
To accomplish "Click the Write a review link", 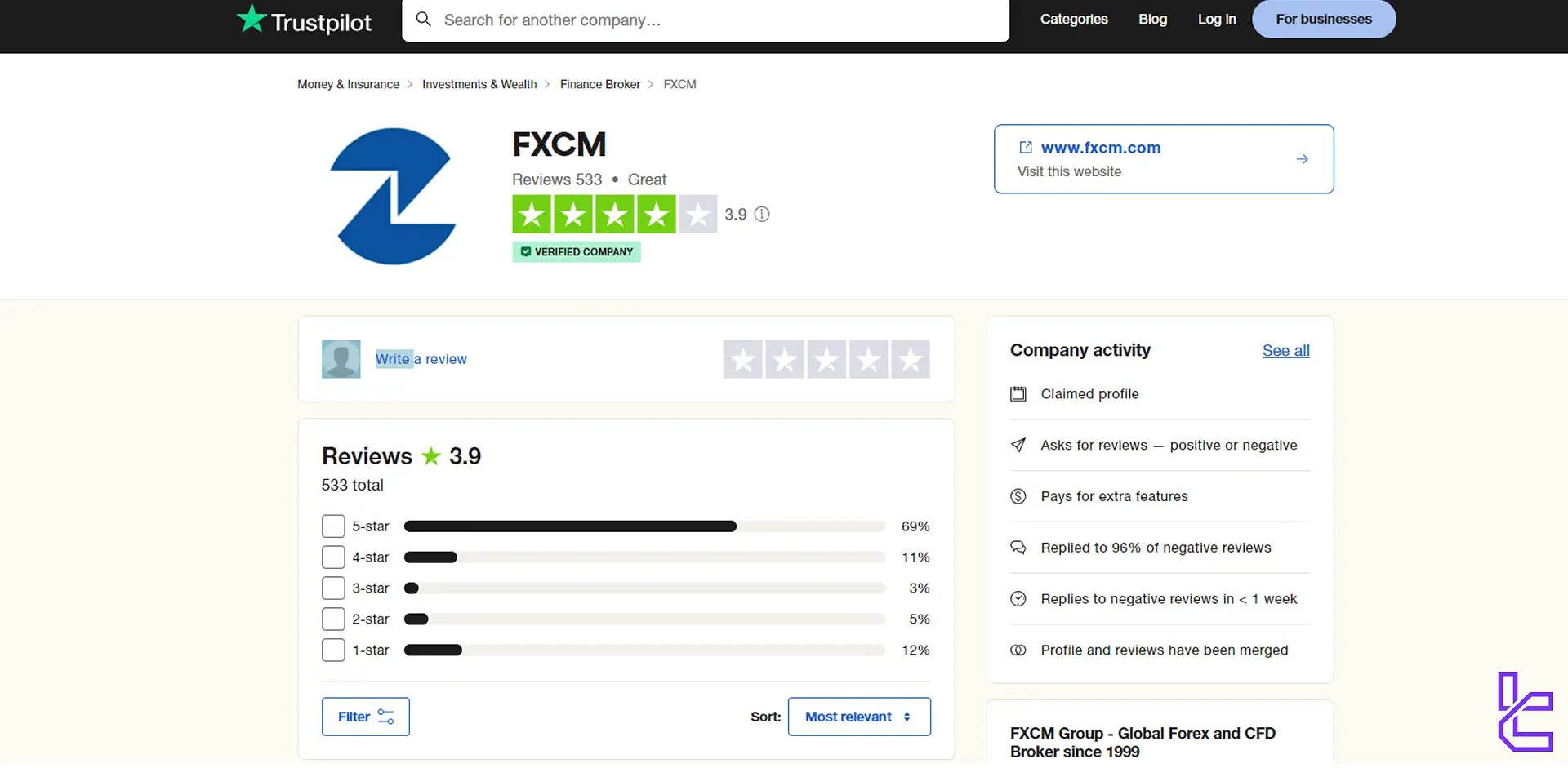I will (x=421, y=359).
